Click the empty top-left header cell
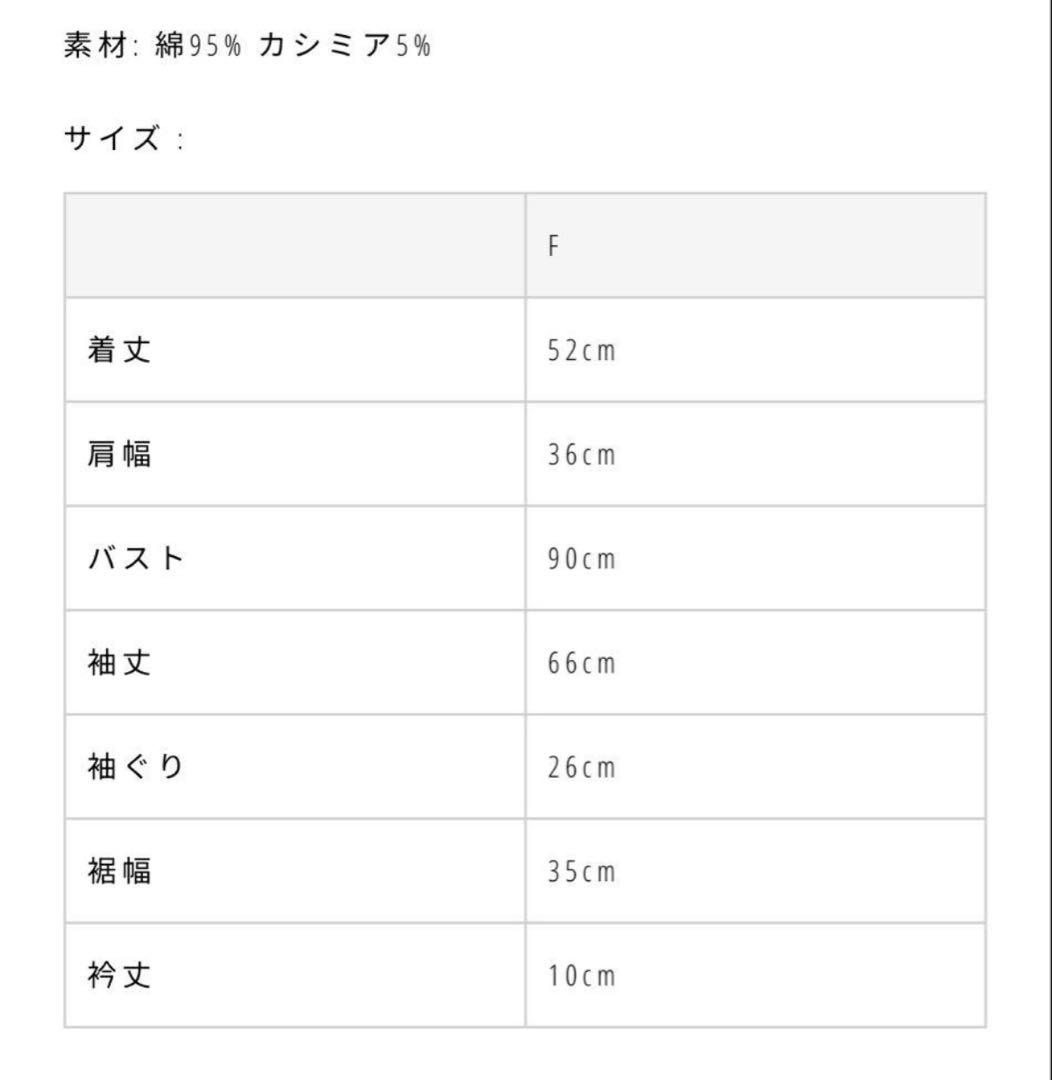The height and width of the screenshot is (1080, 1052). [295, 246]
